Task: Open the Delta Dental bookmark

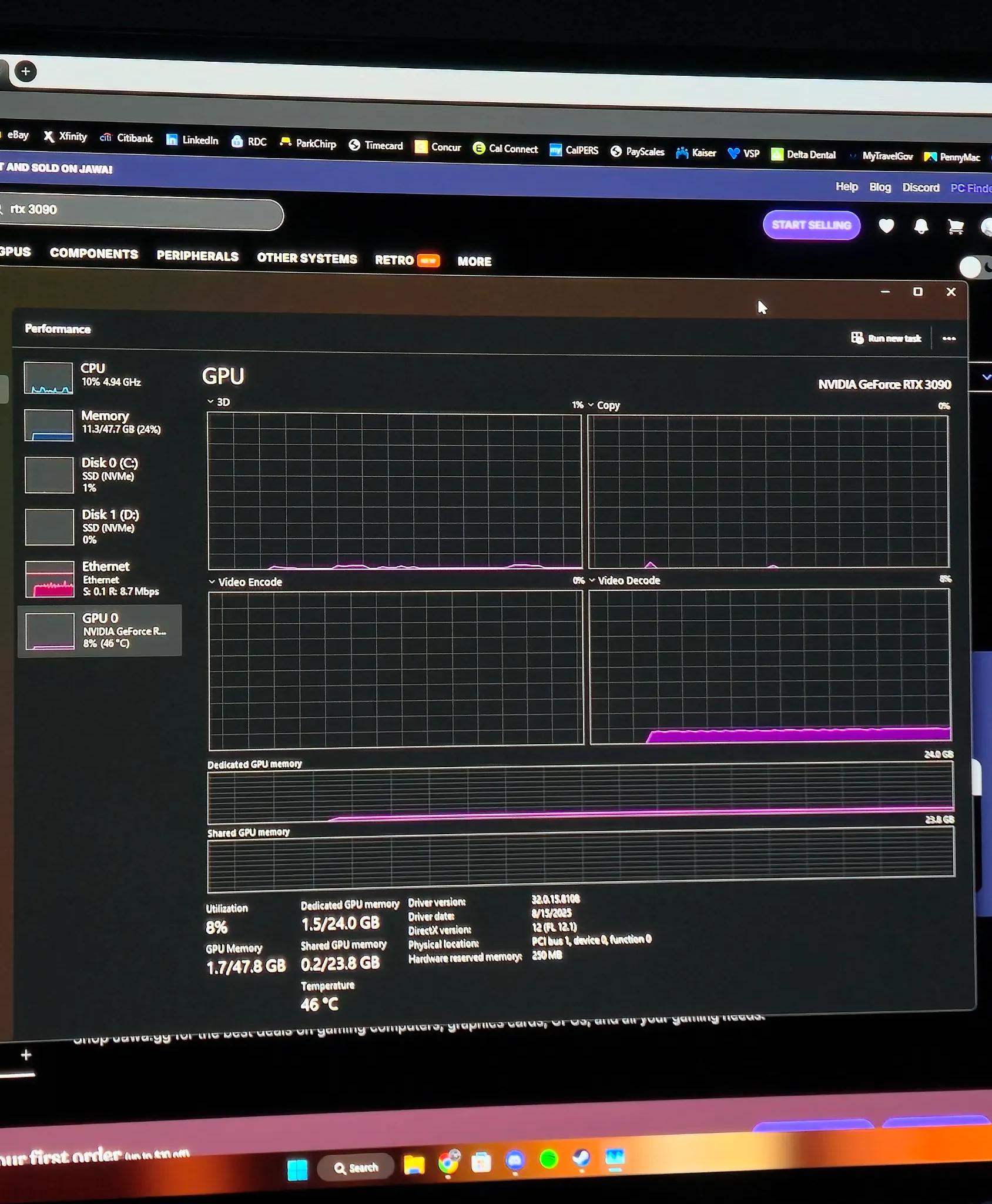Action: [x=804, y=155]
